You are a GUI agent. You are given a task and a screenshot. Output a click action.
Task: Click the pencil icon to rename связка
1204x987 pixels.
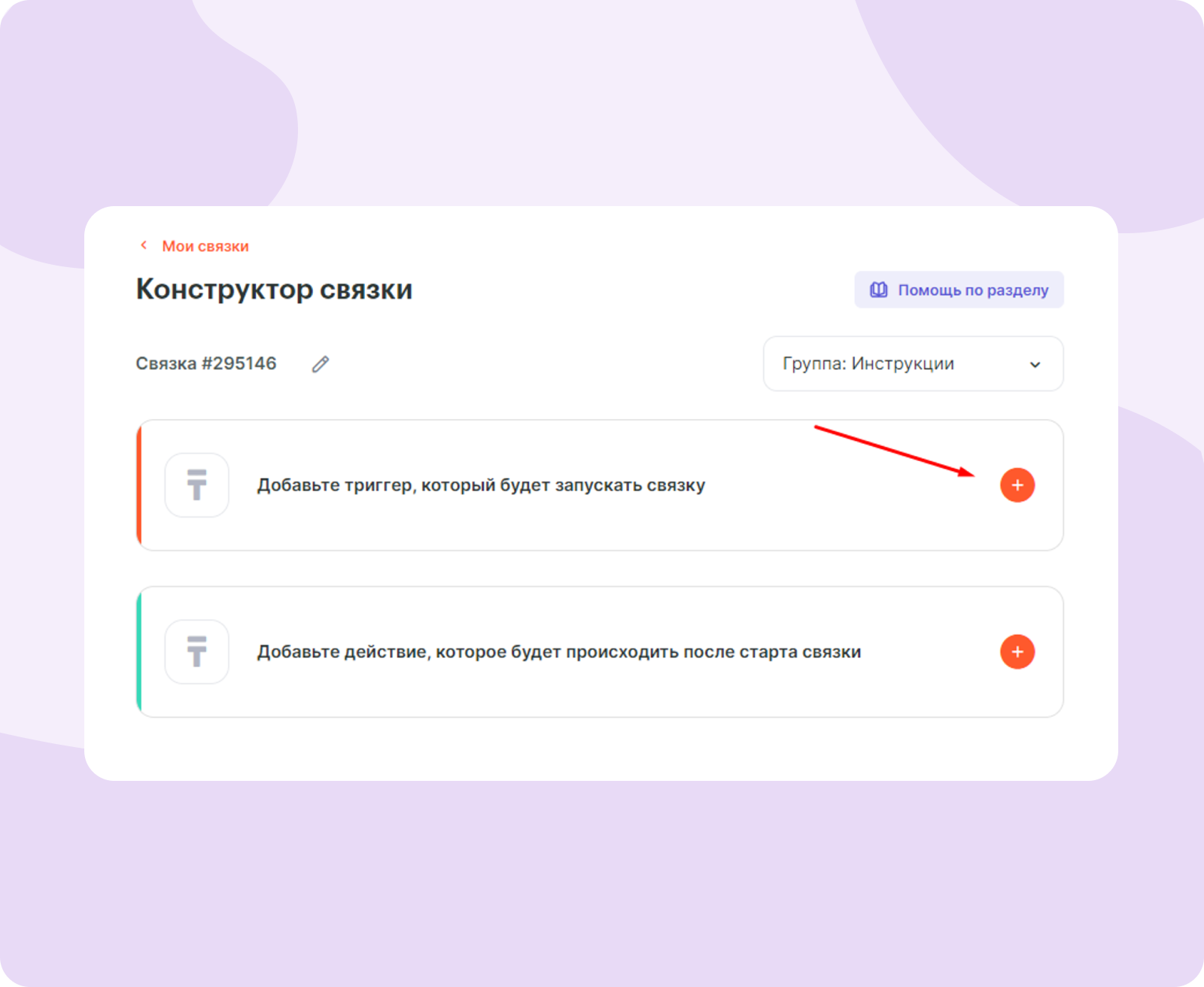[321, 364]
